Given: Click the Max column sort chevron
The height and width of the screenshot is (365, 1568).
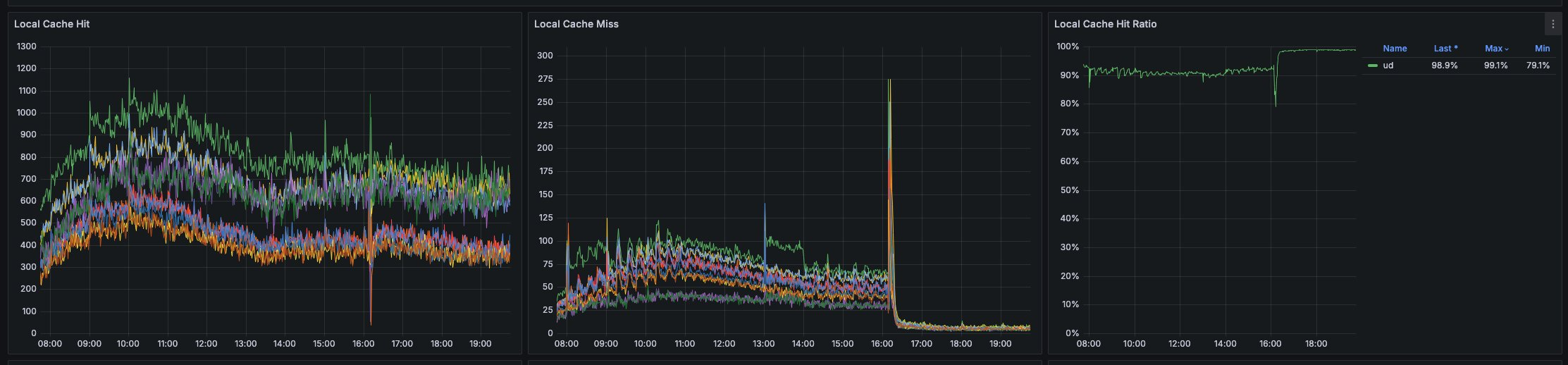Looking at the screenshot, I should point(1507,49).
